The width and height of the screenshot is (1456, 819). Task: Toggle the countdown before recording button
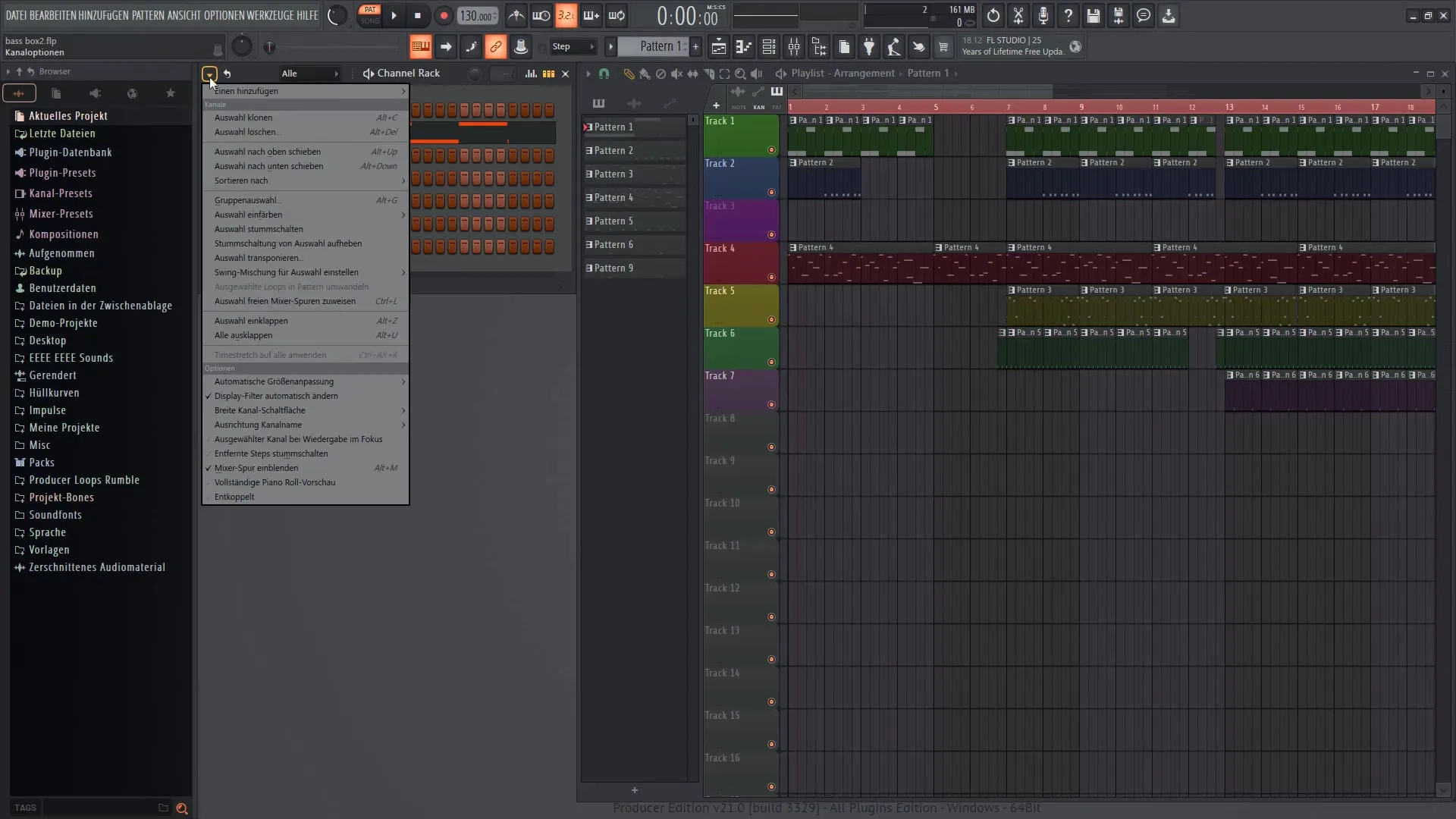(x=566, y=15)
